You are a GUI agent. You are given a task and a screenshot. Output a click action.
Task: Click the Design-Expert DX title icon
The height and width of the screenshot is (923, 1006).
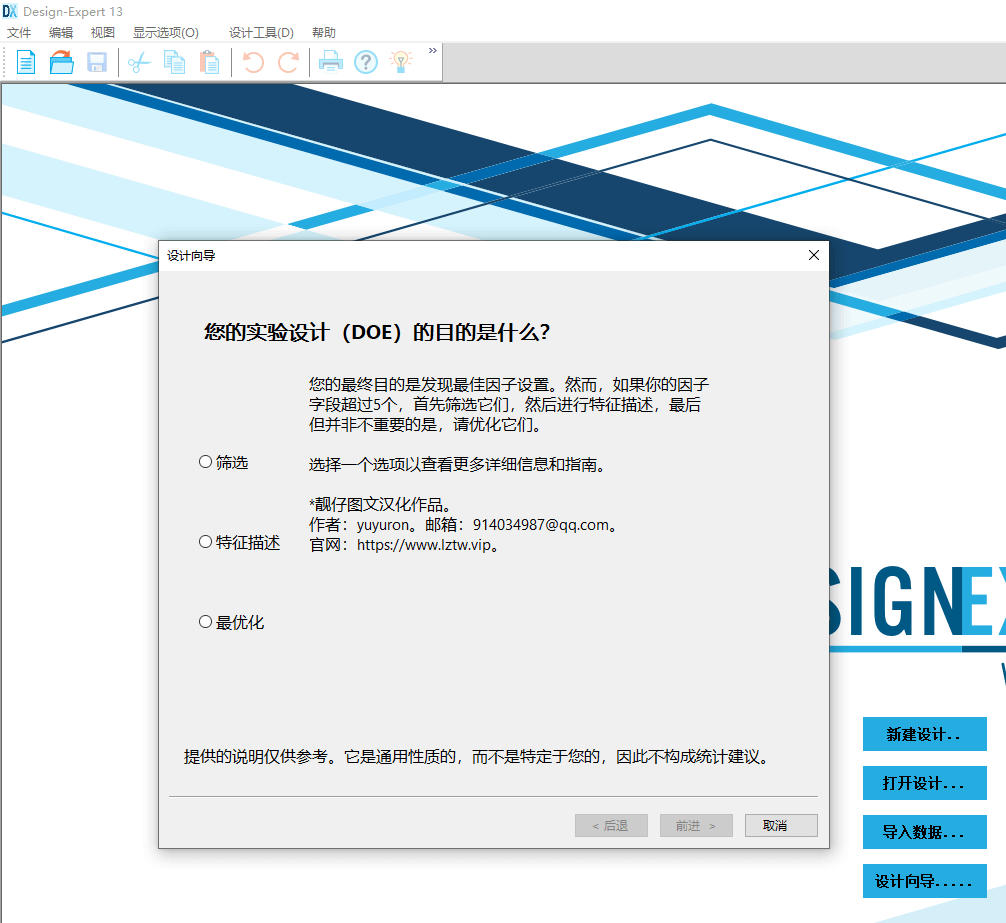(x=10, y=11)
